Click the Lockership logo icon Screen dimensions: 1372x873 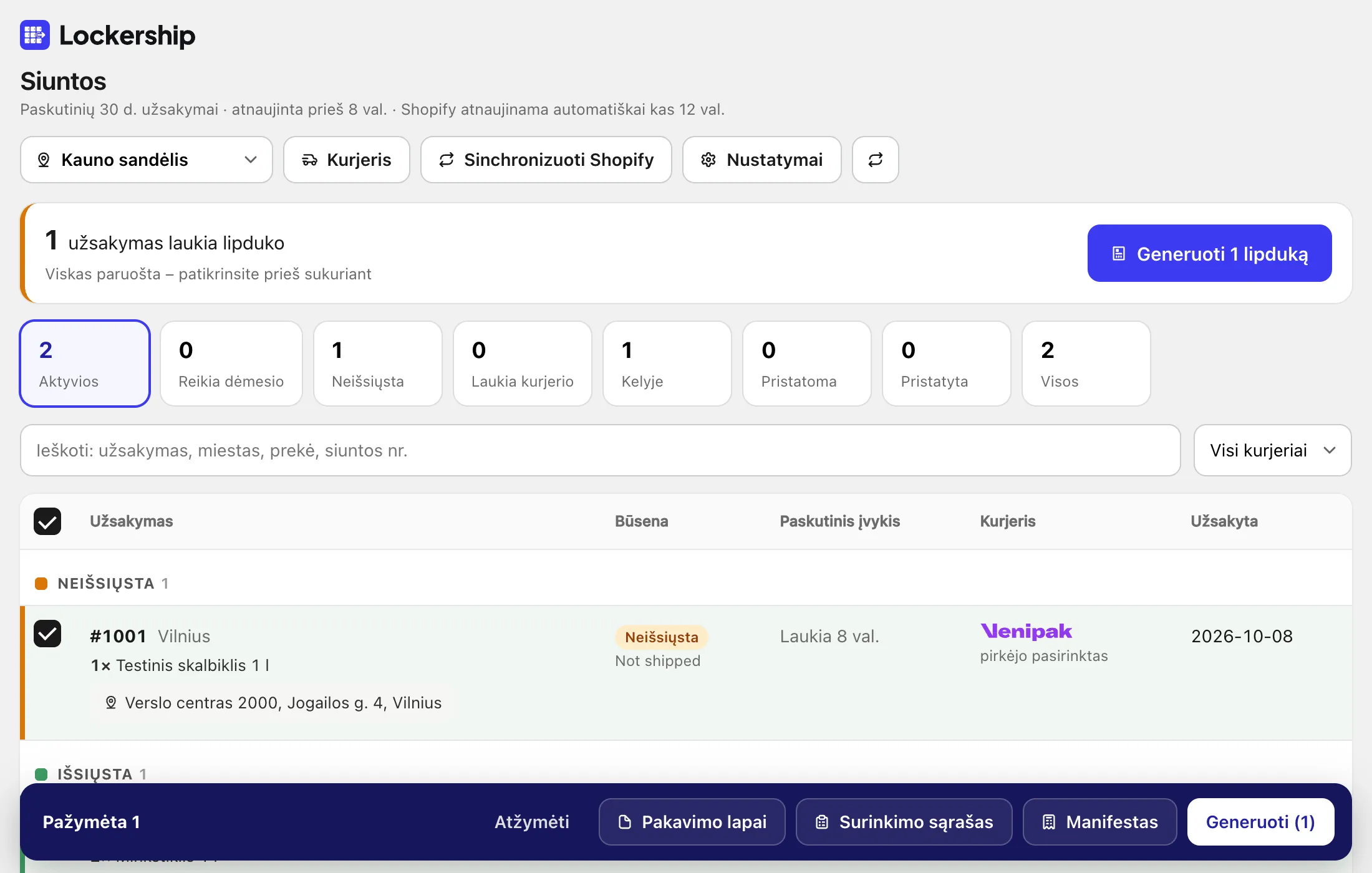(x=35, y=35)
